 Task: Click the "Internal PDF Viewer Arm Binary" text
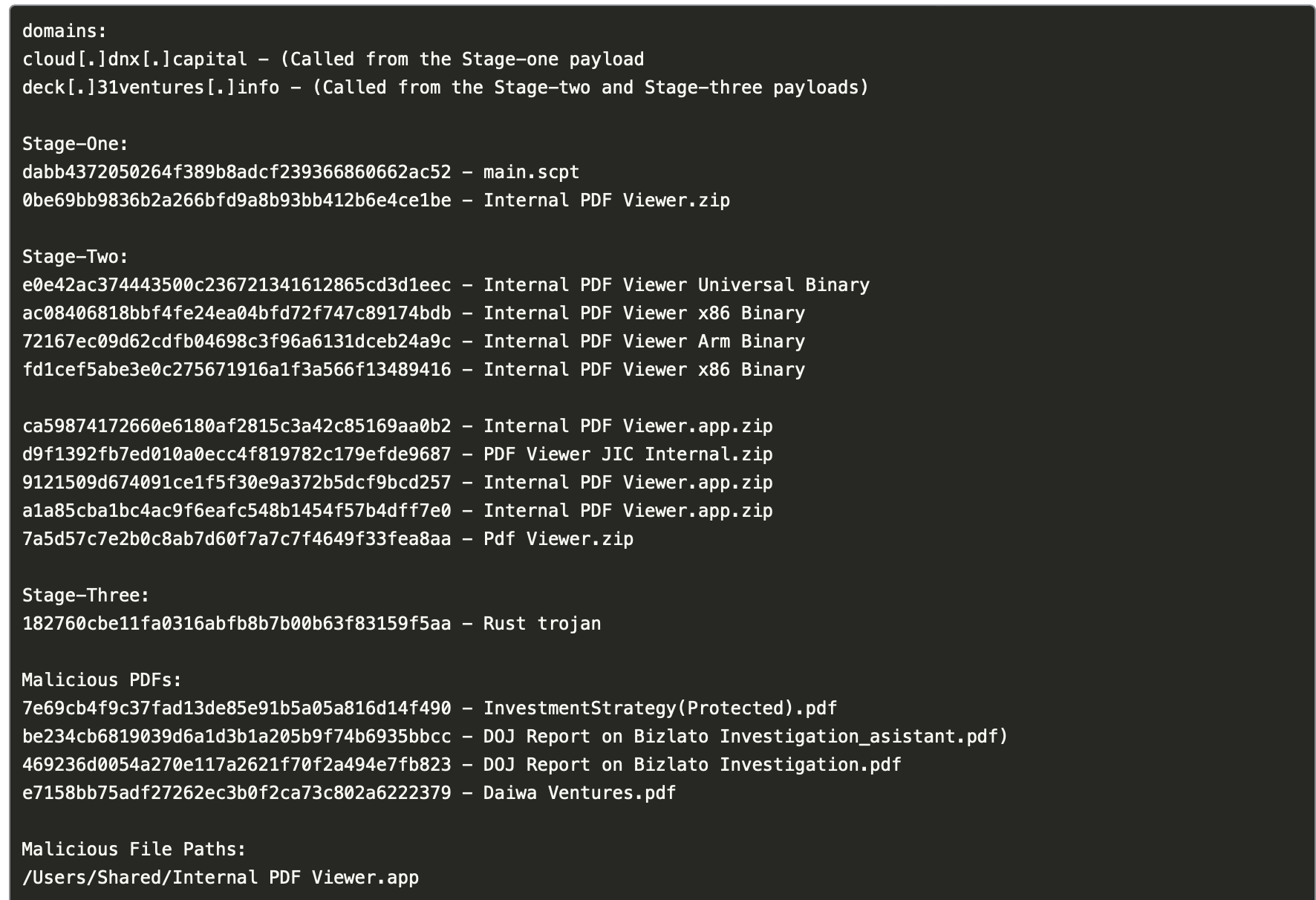pos(644,342)
